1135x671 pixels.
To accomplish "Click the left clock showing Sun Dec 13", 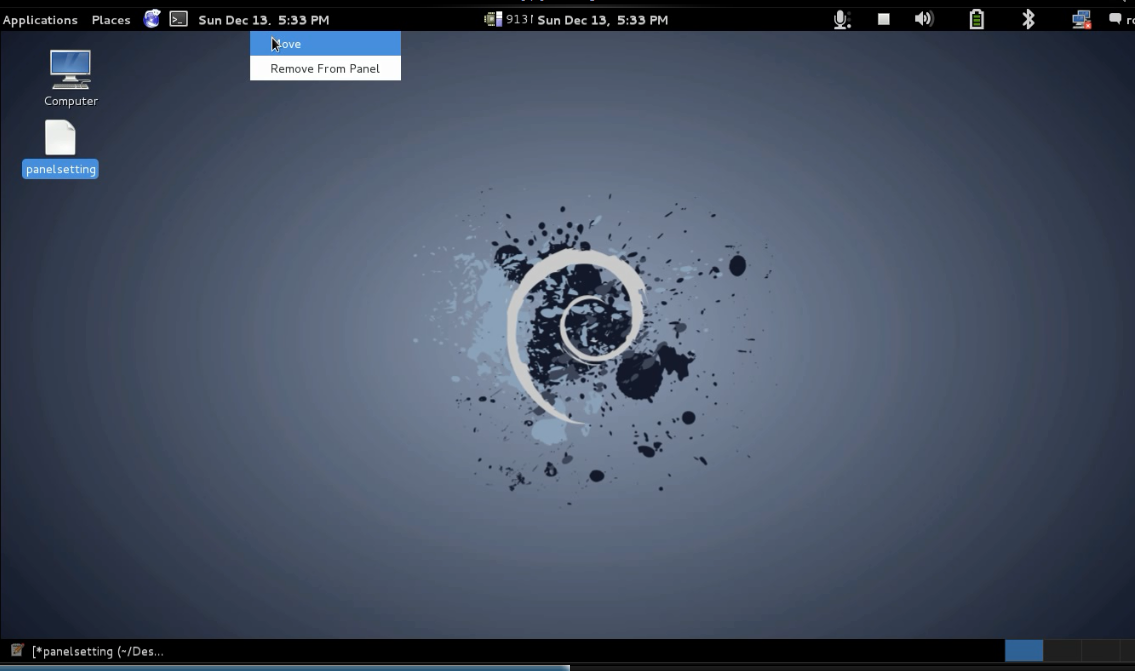I will click(x=263, y=20).
